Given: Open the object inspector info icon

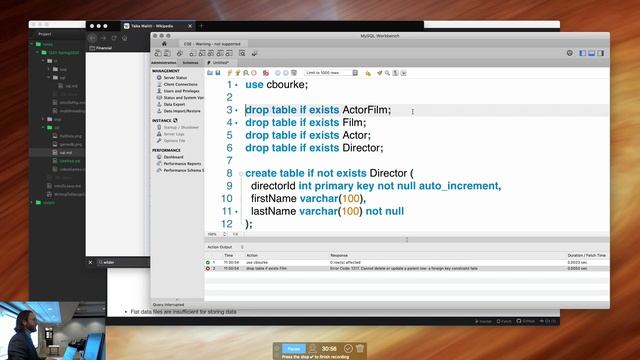Looking at the screenshot, I should (x=180, y=53).
